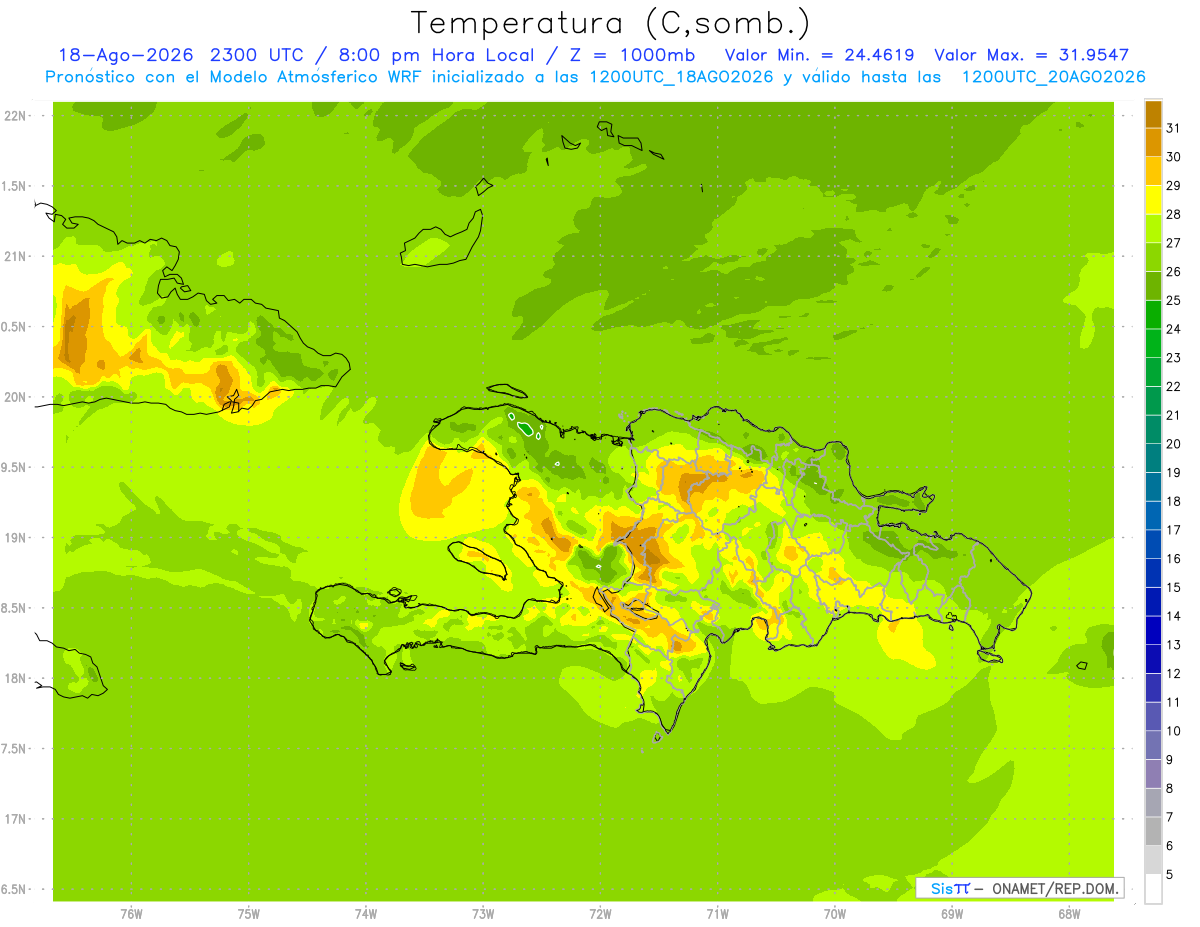Click the '70W' longitude label
Image resolution: width=1200 pixels, height=927 pixels.
click(835, 913)
